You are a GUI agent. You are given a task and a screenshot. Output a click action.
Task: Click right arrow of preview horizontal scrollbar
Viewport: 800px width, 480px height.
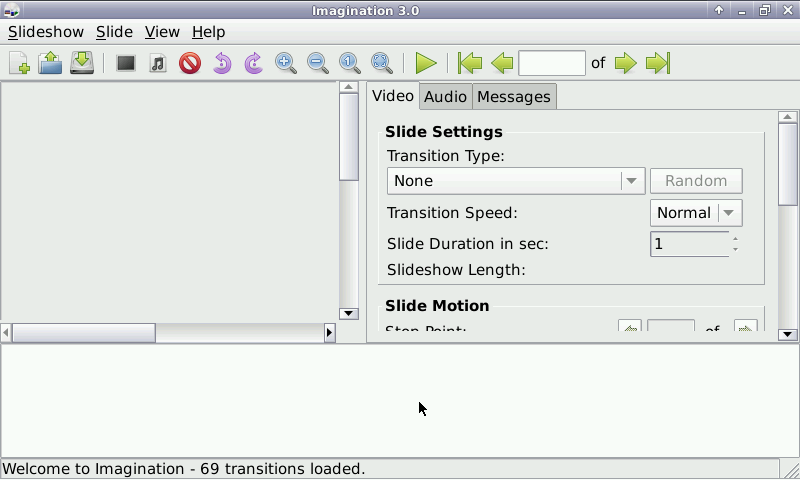[x=329, y=333]
